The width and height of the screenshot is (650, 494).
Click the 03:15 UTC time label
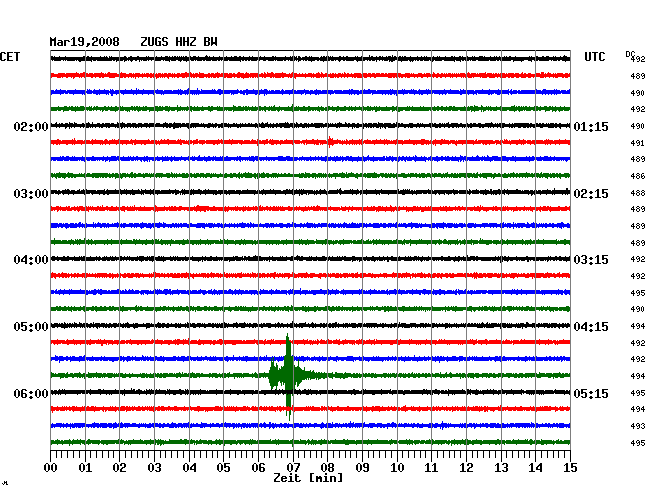[x=591, y=260]
